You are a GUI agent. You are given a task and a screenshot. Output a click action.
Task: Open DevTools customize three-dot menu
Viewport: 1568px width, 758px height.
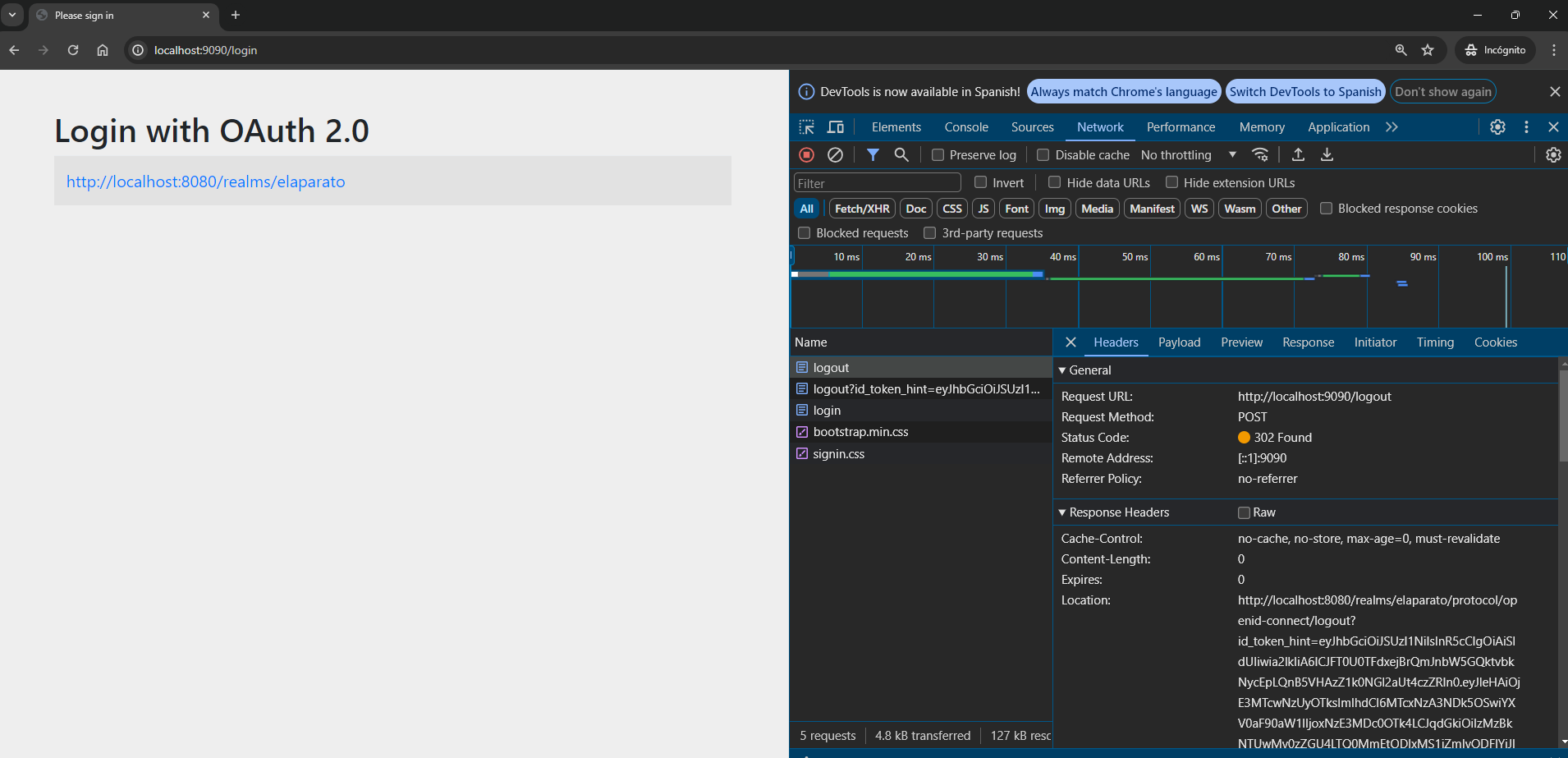pos(1526,127)
